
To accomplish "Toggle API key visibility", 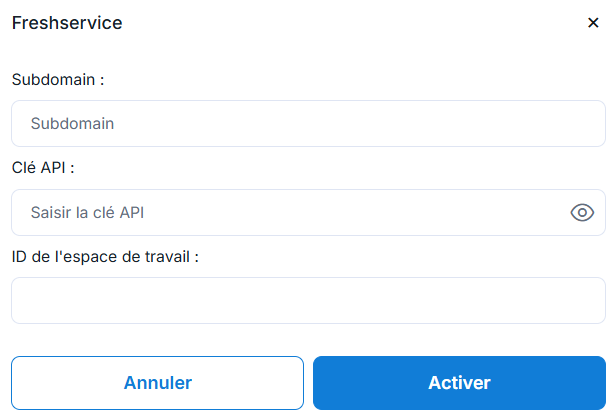I will (582, 212).
